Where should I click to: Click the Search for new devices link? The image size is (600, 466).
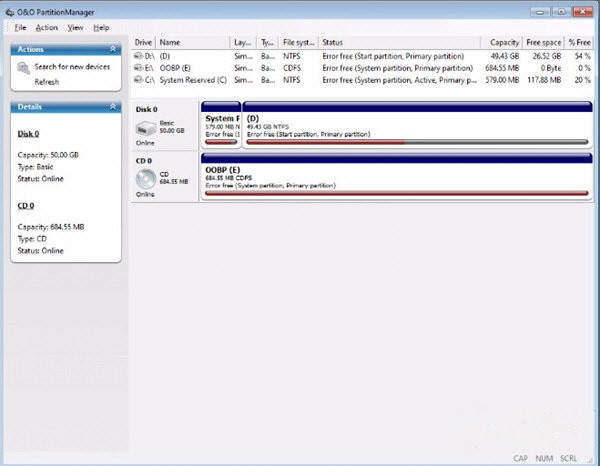tap(72, 67)
